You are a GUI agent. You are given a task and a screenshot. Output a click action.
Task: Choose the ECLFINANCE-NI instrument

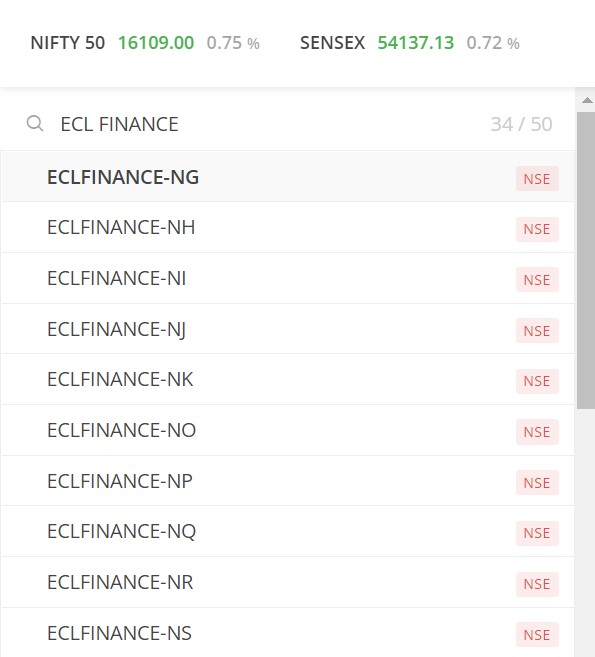coord(287,278)
